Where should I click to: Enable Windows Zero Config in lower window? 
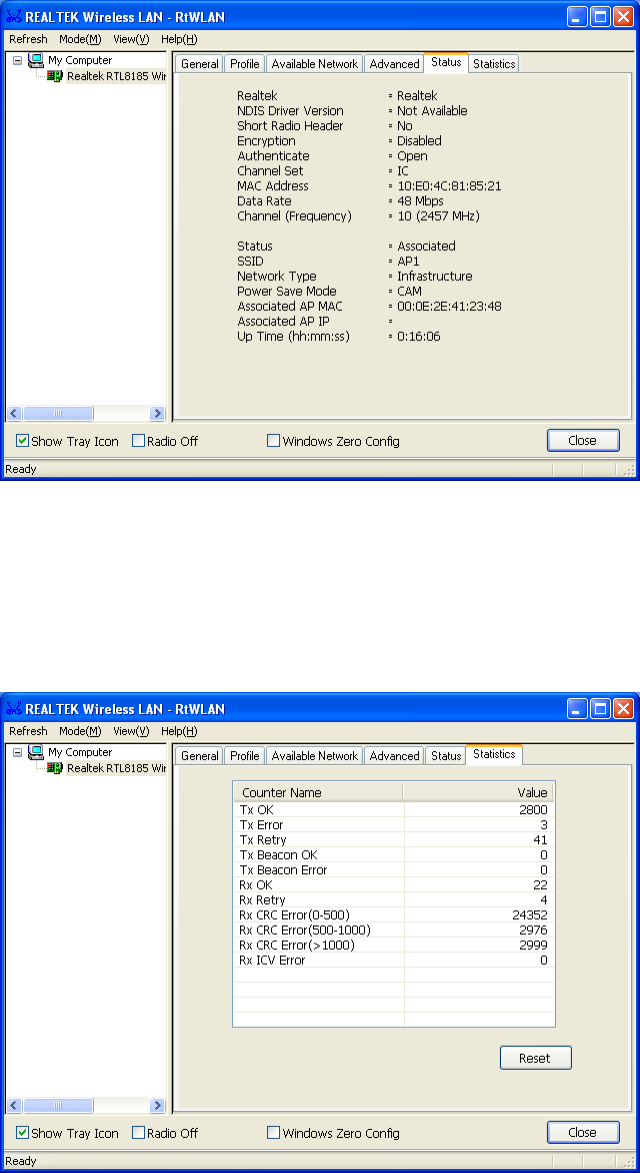coord(273,1133)
